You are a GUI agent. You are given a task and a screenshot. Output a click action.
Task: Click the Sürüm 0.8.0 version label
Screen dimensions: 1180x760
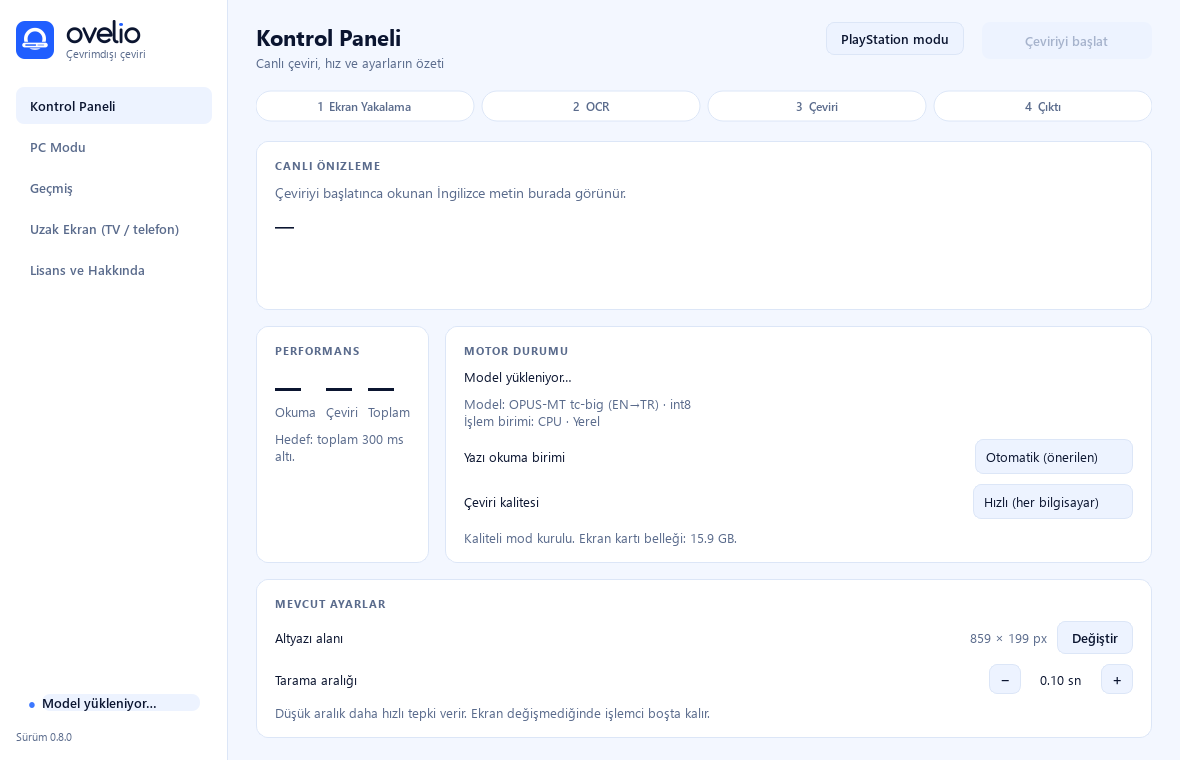44,737
